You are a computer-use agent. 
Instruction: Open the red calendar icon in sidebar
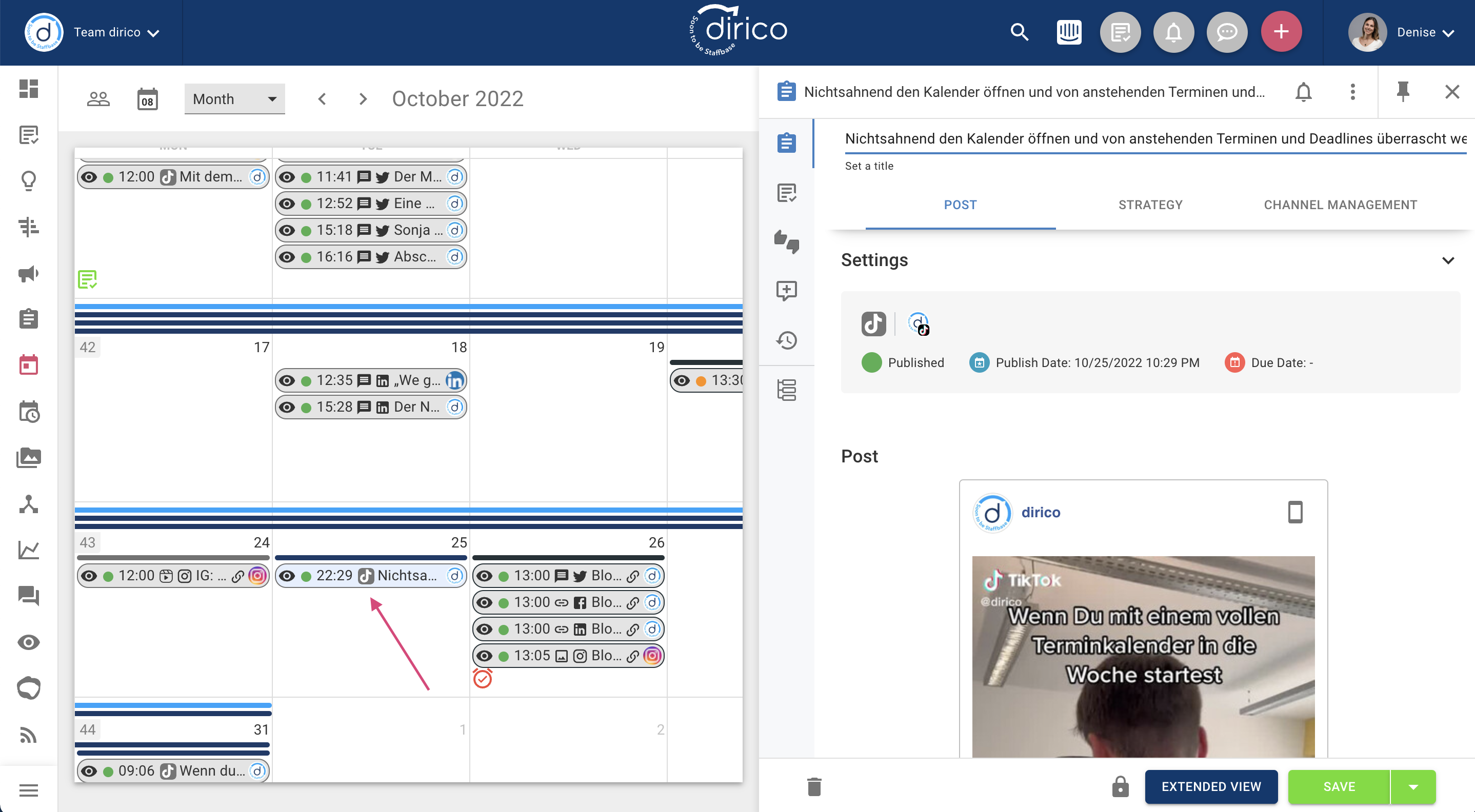[29, 365]
